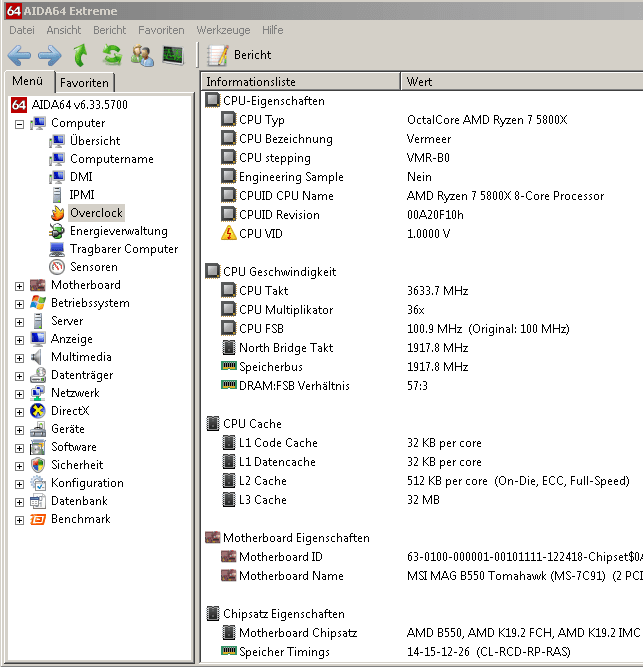Image resolution: width=643 pixels, height=667 pixels.
Task: Switch to the Menü sidebar tab
Action: [28, 81]
